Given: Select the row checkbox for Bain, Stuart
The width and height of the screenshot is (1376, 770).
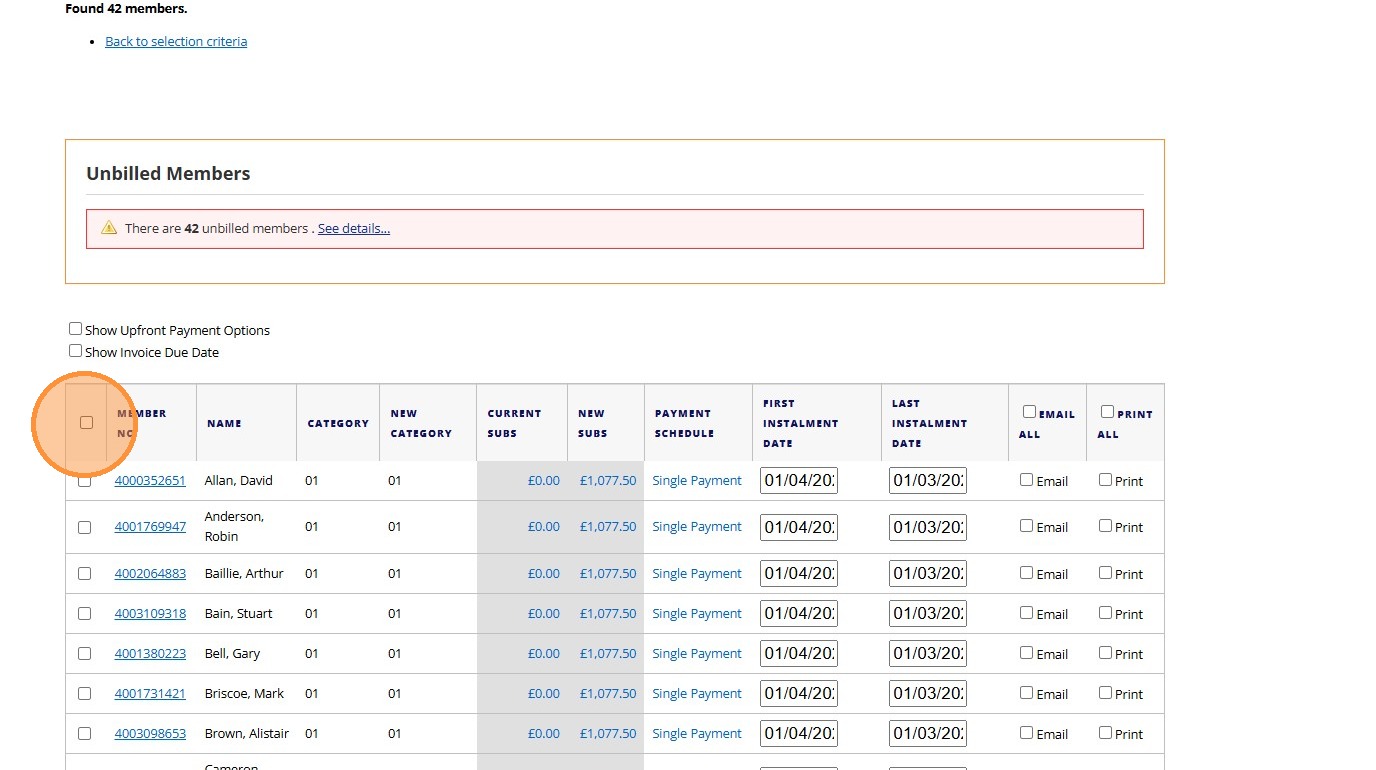Looking at the screenshot, I should (84, 614).
